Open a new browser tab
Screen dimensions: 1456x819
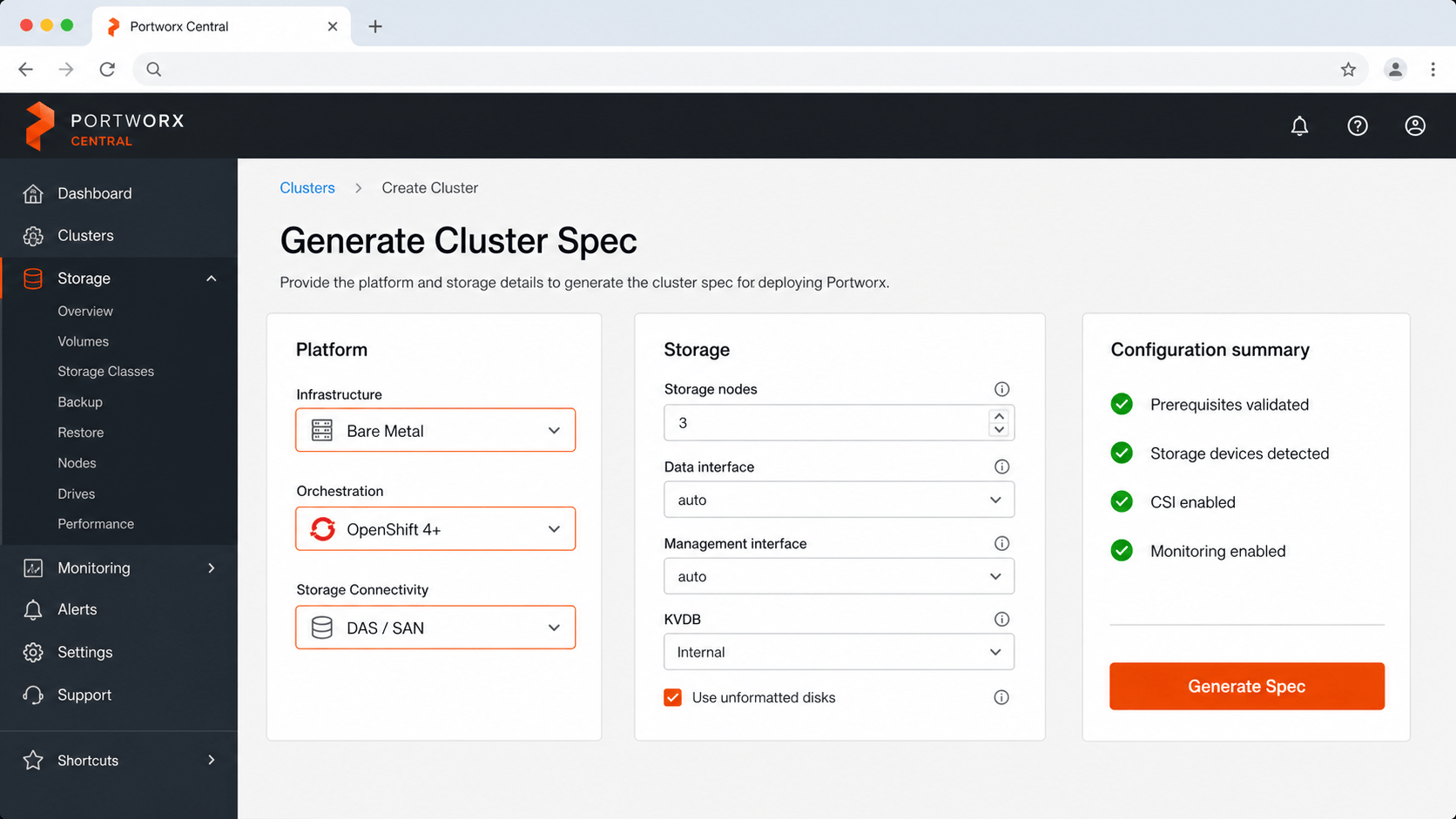(375, 26)
